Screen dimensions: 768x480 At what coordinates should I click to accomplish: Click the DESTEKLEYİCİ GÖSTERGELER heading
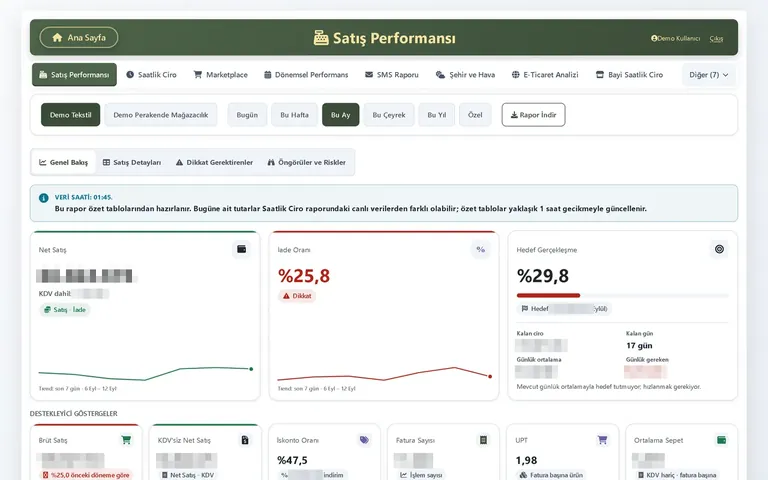pos(73,413)
